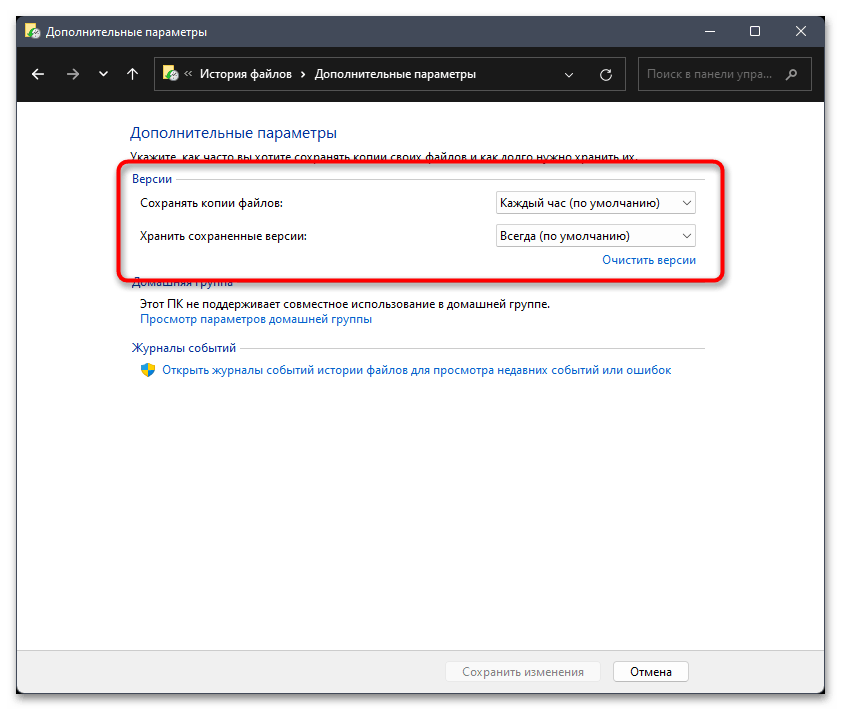Click the control panel search field
This screenshot has width=841, height=710.
click(x=712, y=74)
